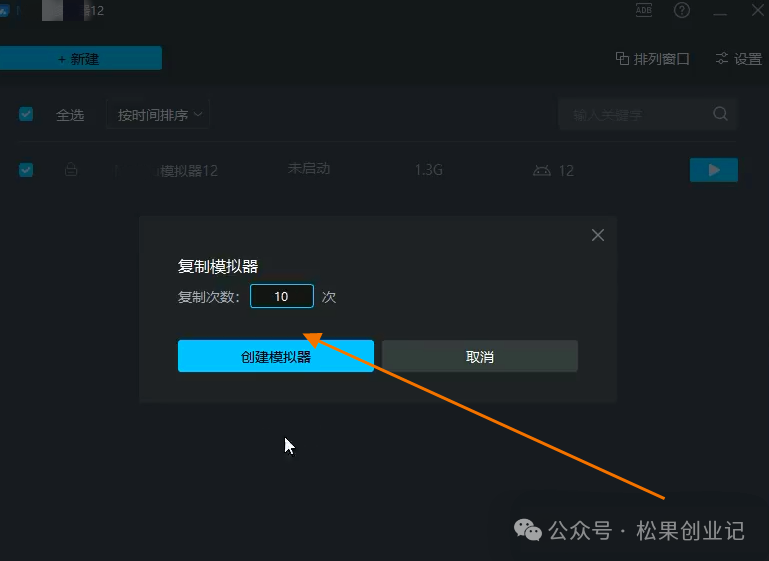Open 排列窗口 arrange windows
The height and width of the screenshot is (561, 769).
(652, 59)
